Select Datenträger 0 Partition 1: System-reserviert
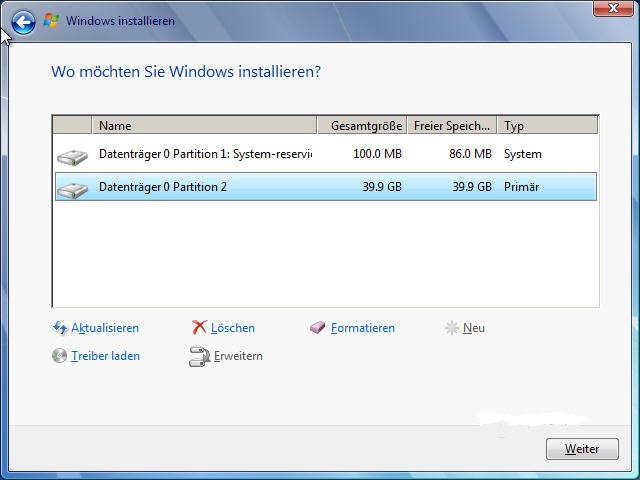640x480 pixels. [x=326, y=154]
